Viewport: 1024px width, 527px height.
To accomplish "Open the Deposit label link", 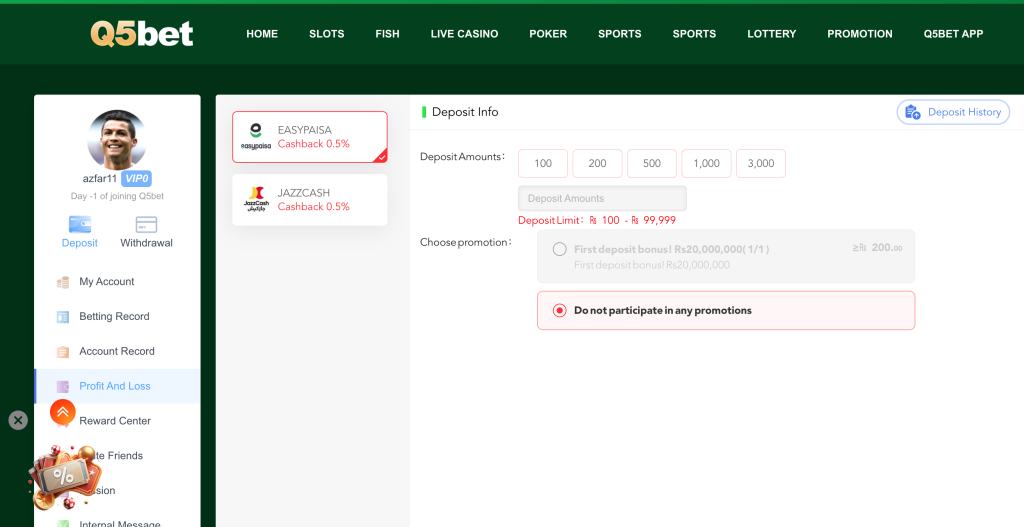I will coord(80,243).
